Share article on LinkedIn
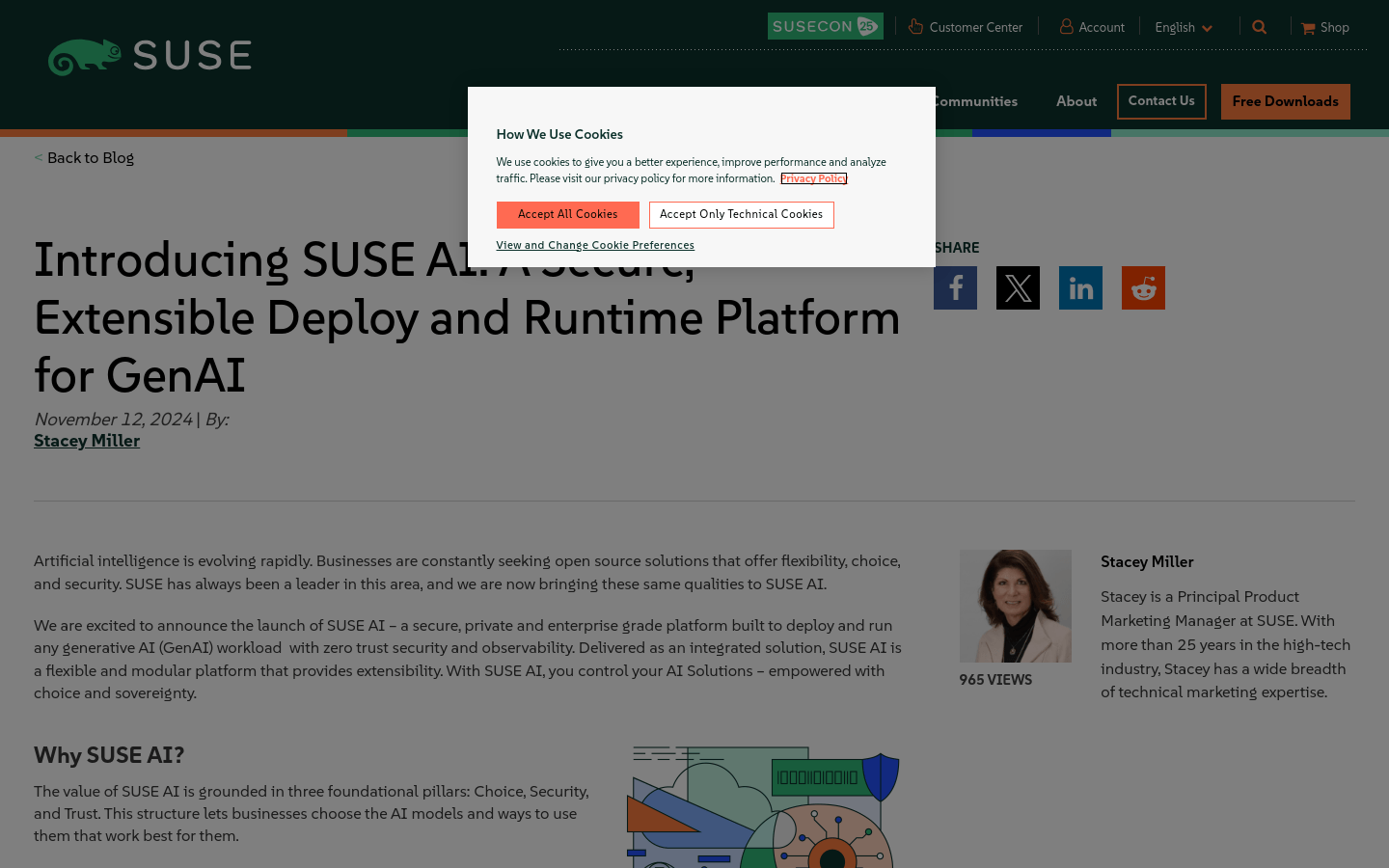The image size is (1389, 868). tap(1080, 287)
